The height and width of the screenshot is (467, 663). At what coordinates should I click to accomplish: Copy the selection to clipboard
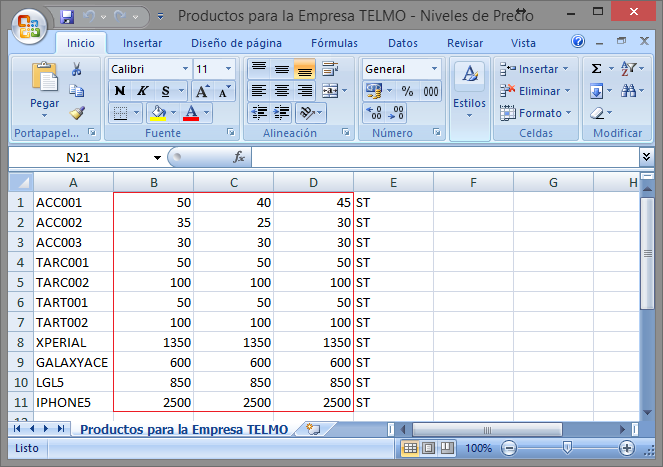(x=77, y=91)
